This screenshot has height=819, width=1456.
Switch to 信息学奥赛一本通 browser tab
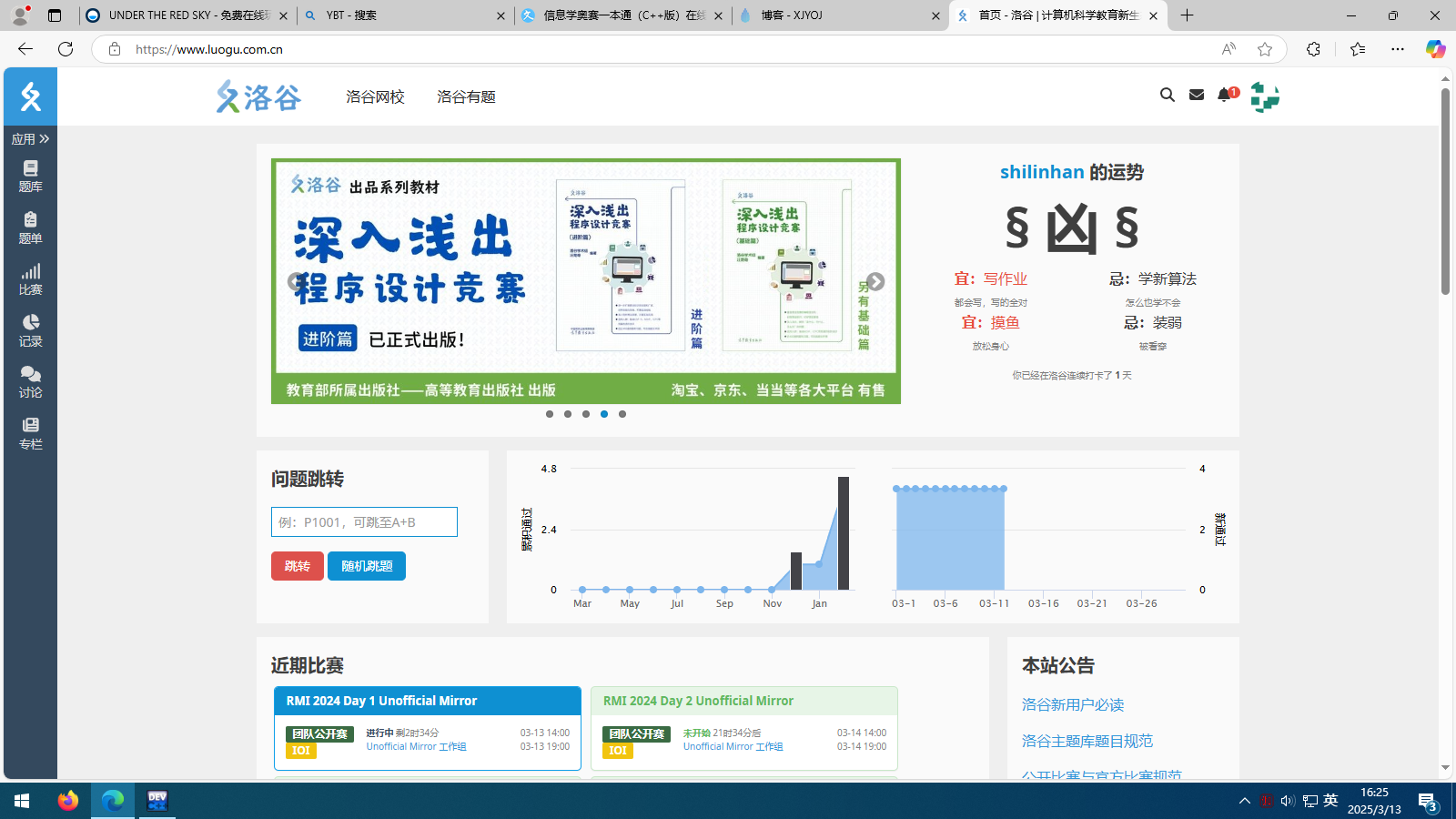pyautogui.click(x=622, y=15)
